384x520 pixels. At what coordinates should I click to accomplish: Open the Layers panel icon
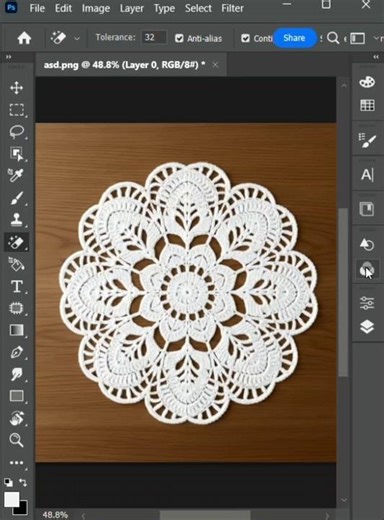(367, 327)
